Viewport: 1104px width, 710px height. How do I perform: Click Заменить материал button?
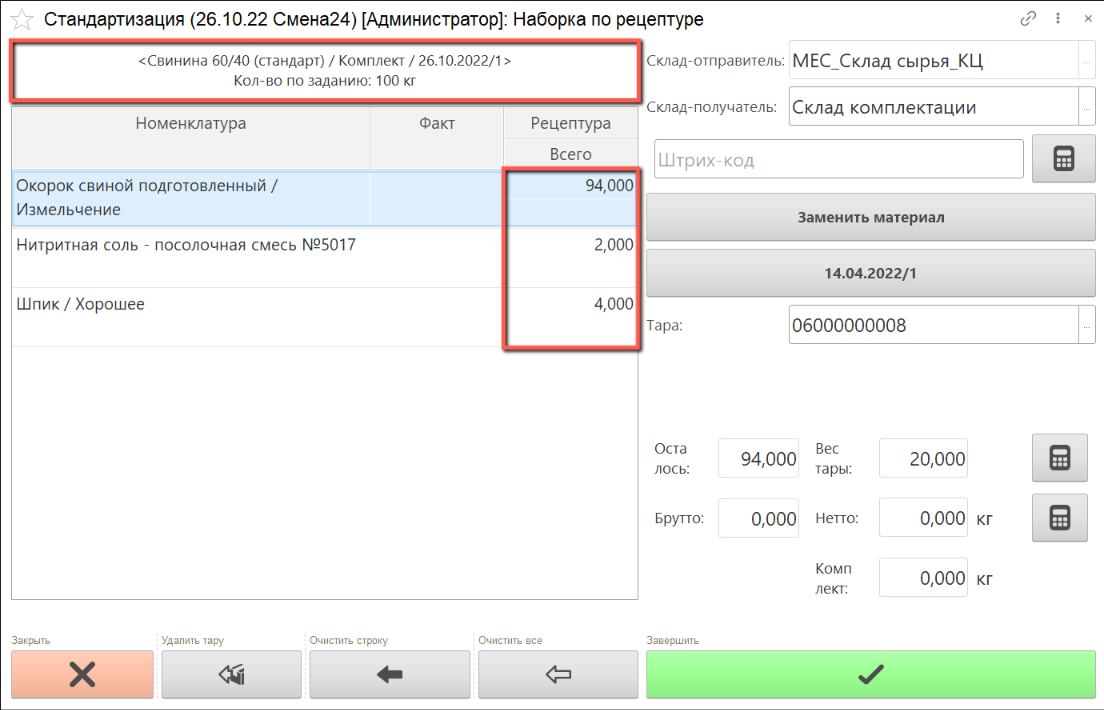pyautogui.click(x=870, y=217)
